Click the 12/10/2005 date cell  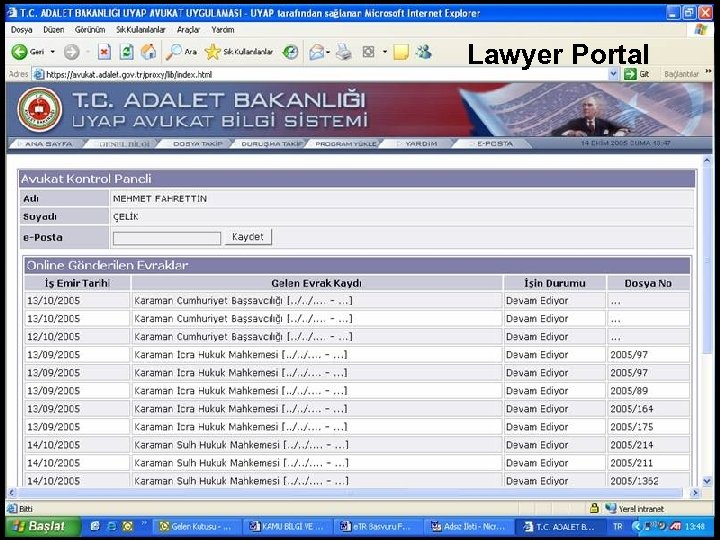coord(77,337)
